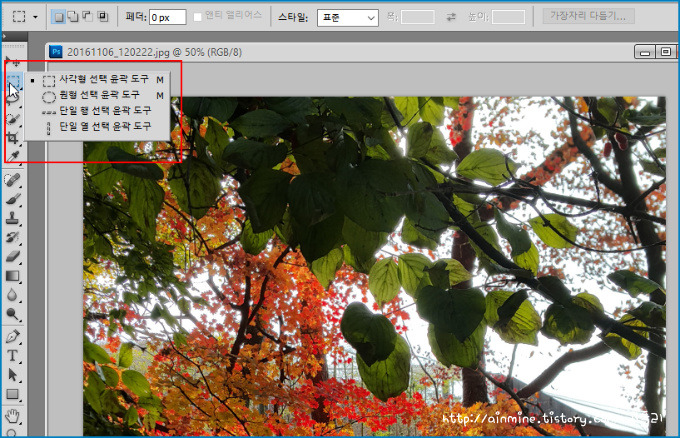Click the 높이 height input field
The height and width of the screenshot is (438, 680).
click(508, 17)
